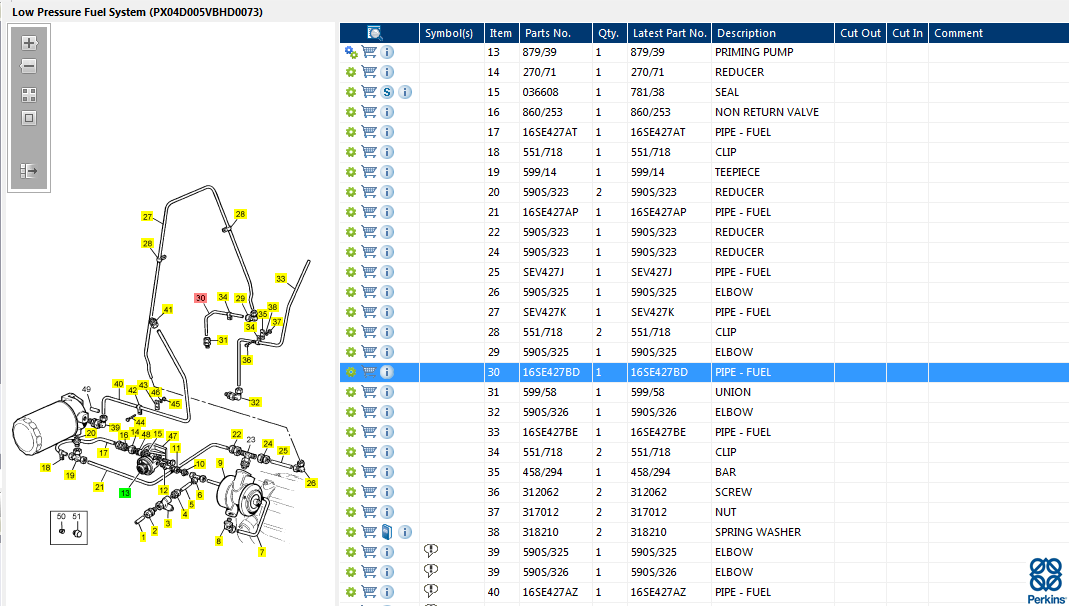
Task: Click the symbol icon on ELBOW 590S/326 item 39 row
Action: (431, 571)
